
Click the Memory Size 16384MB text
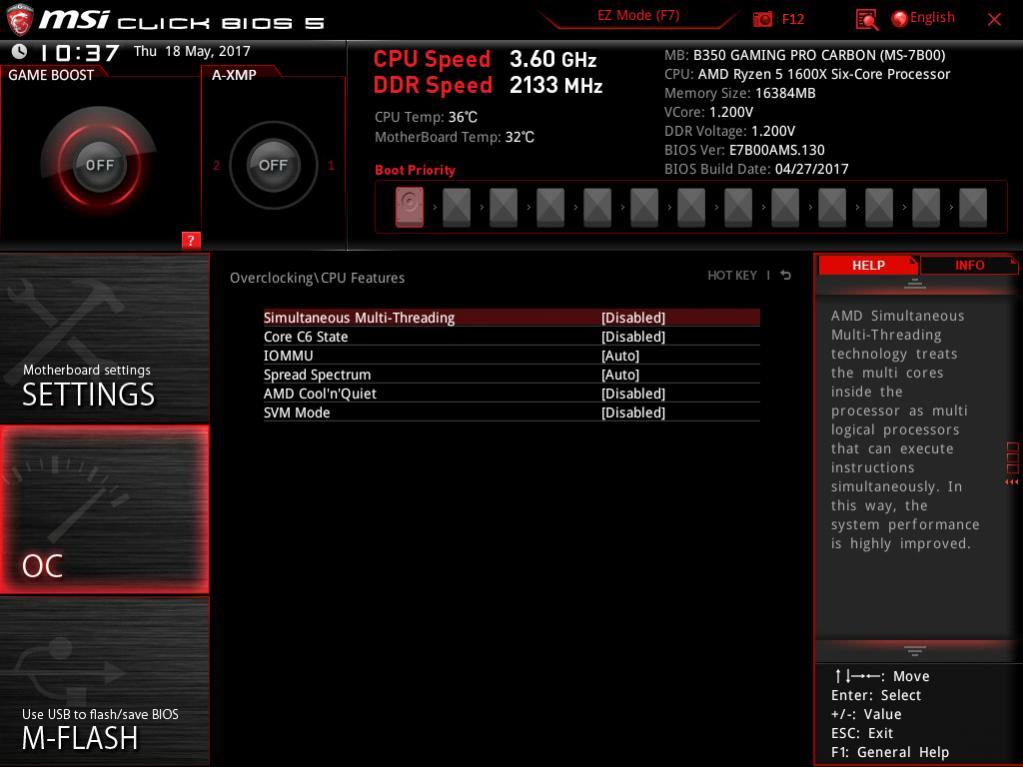[739, 93]
